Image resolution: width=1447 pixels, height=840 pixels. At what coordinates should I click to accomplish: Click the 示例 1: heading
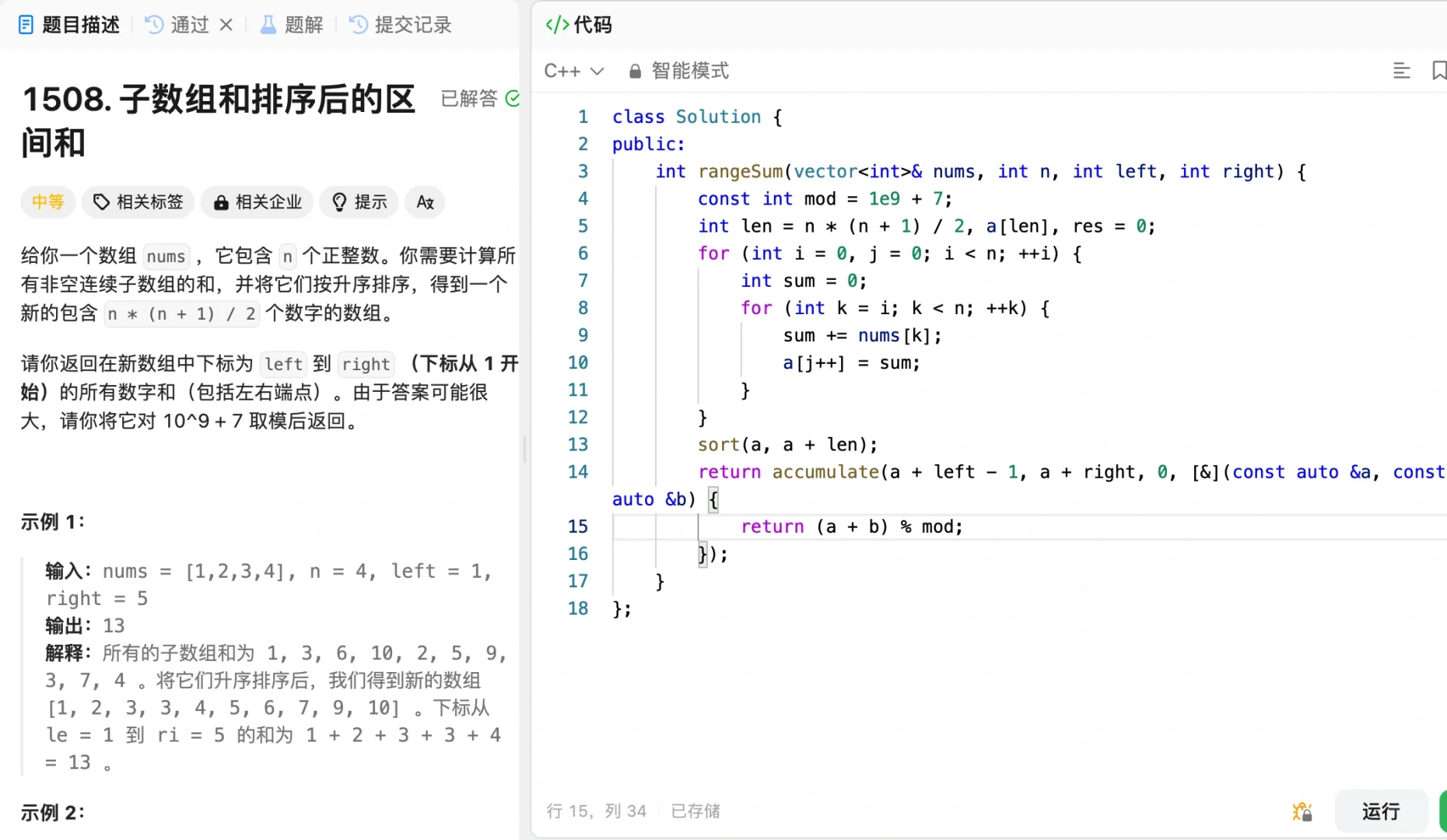coord(53,522)
